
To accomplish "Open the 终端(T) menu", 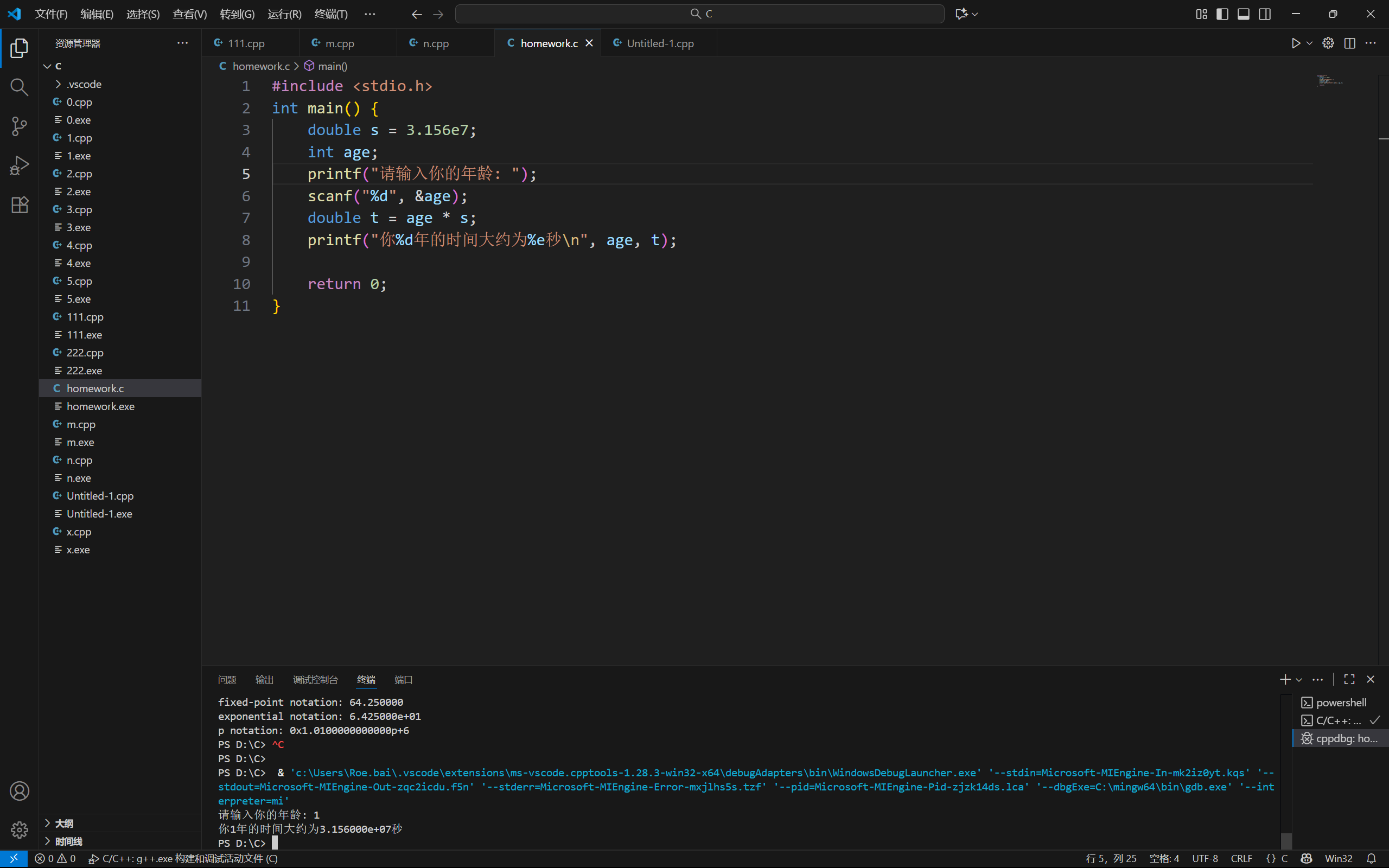I will pyautogui.click(x=330, y=14).
